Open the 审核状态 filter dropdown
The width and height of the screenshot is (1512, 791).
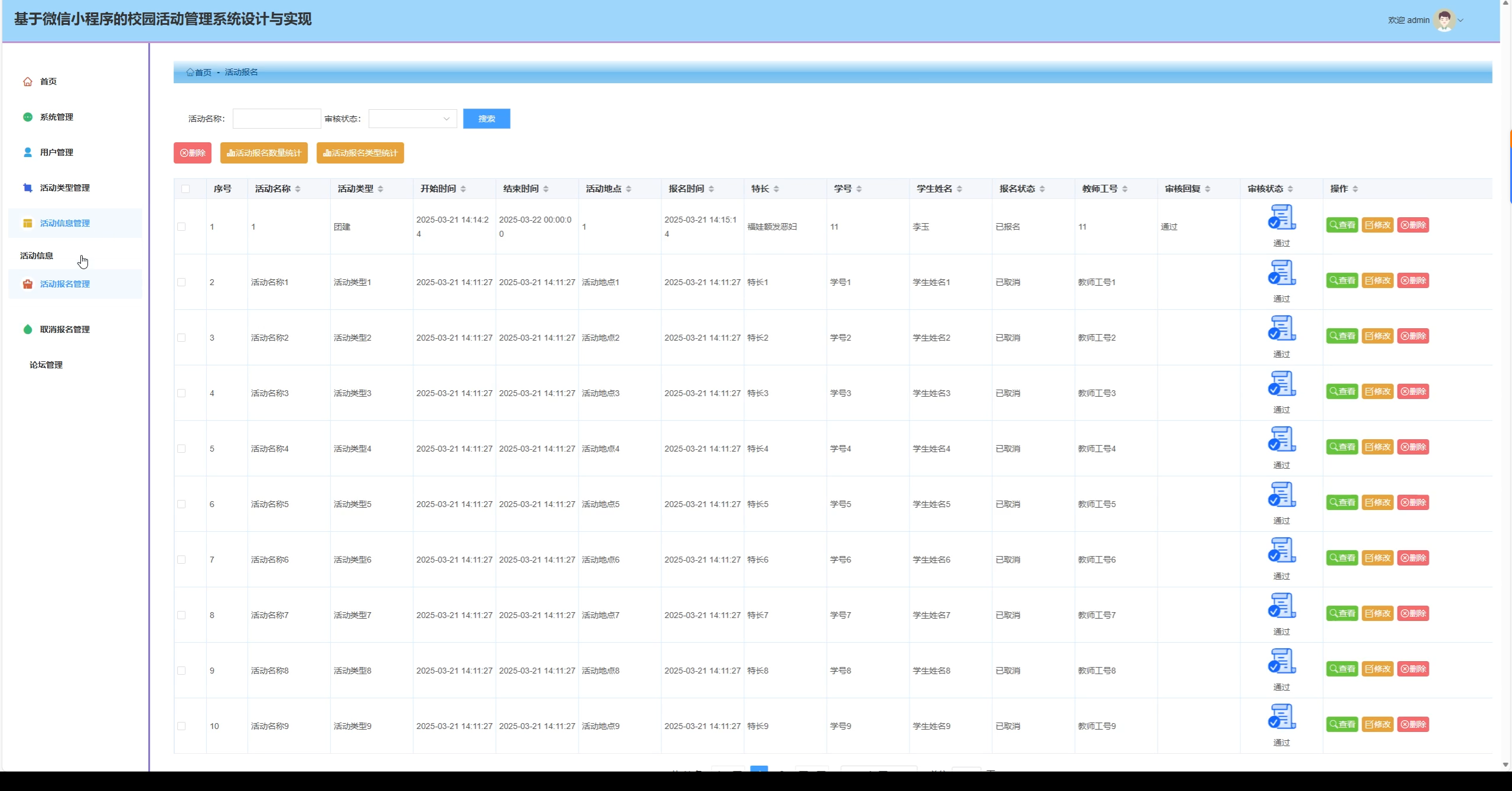click(412, 119)
